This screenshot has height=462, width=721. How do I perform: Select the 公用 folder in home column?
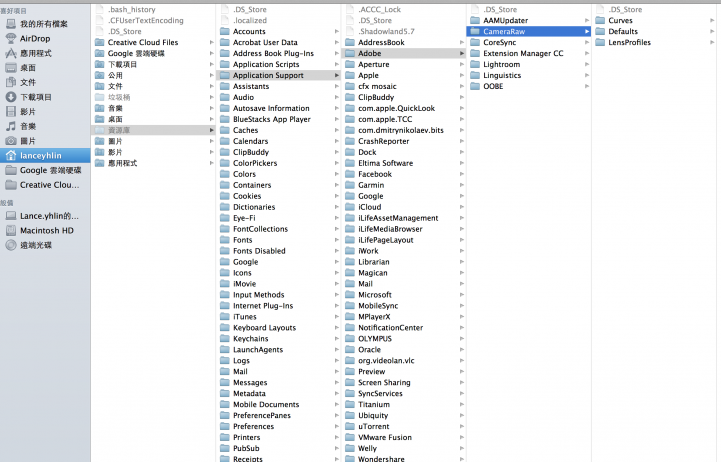coord(154,75)
